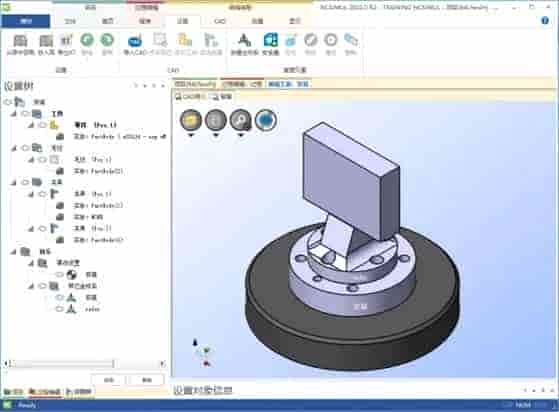Click the left button below the tree panel

click(109, 380)
